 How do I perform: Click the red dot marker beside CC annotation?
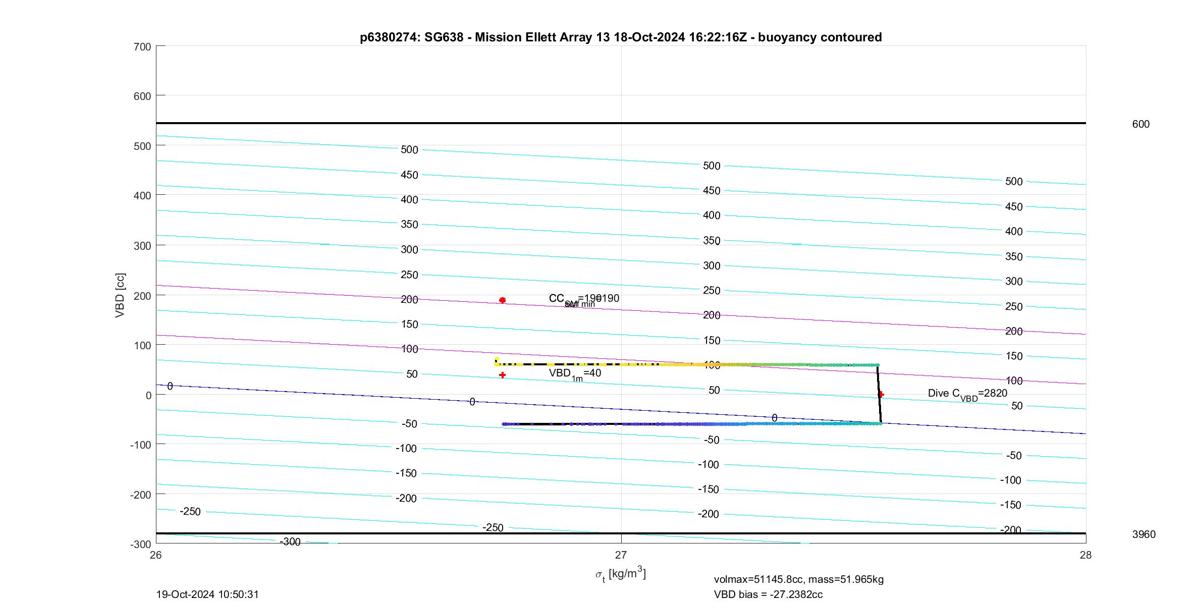coord(502,300)
